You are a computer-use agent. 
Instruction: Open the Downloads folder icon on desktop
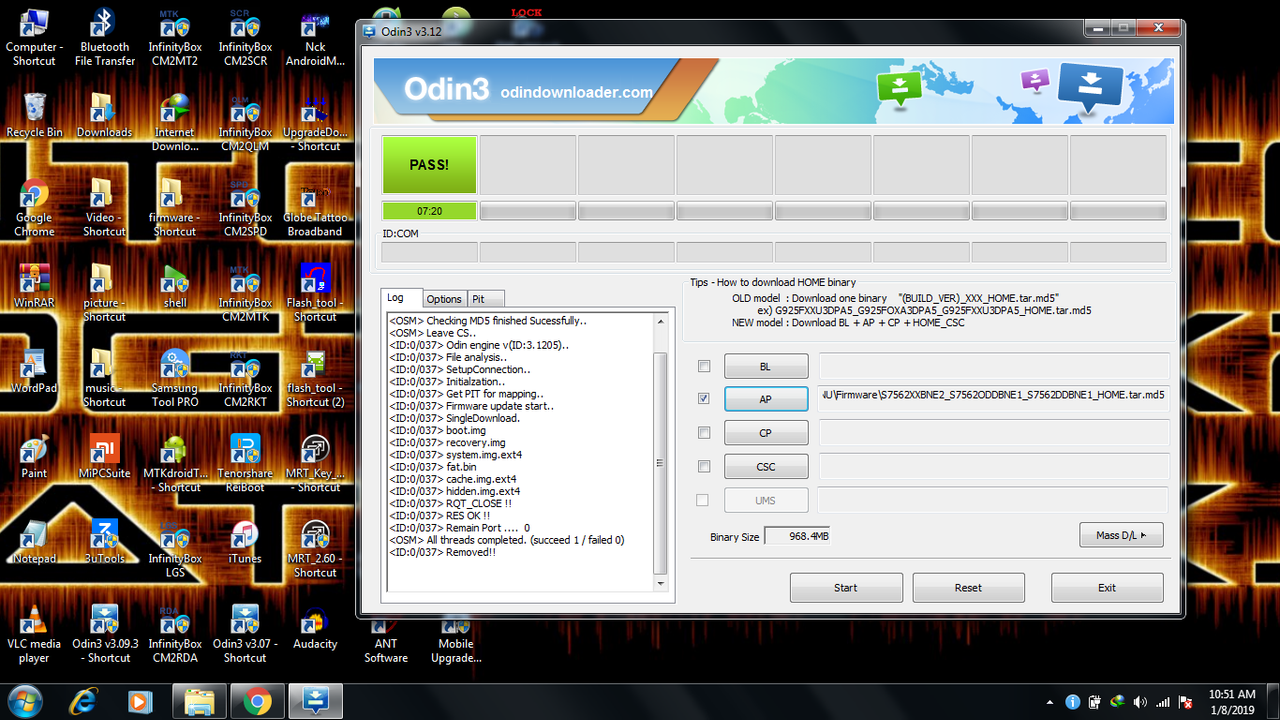(x=105, y=116)
